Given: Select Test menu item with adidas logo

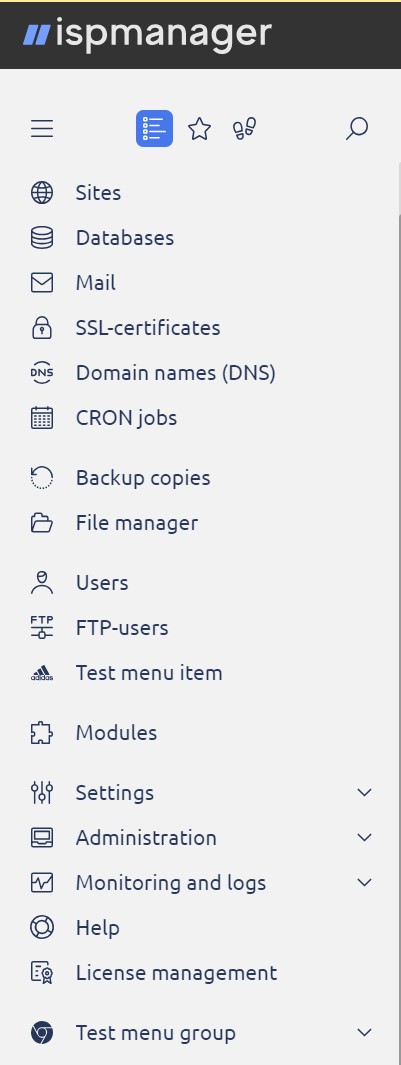Looking at the screenshot, I should [149, 673].
